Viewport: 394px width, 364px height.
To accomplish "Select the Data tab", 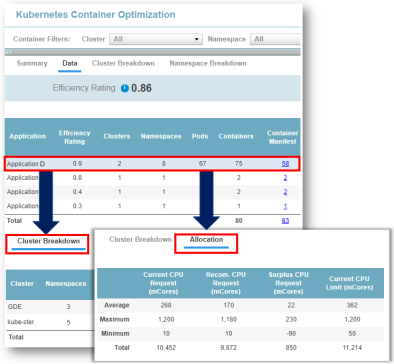I will pyautogui.click(x=70, y=63).
